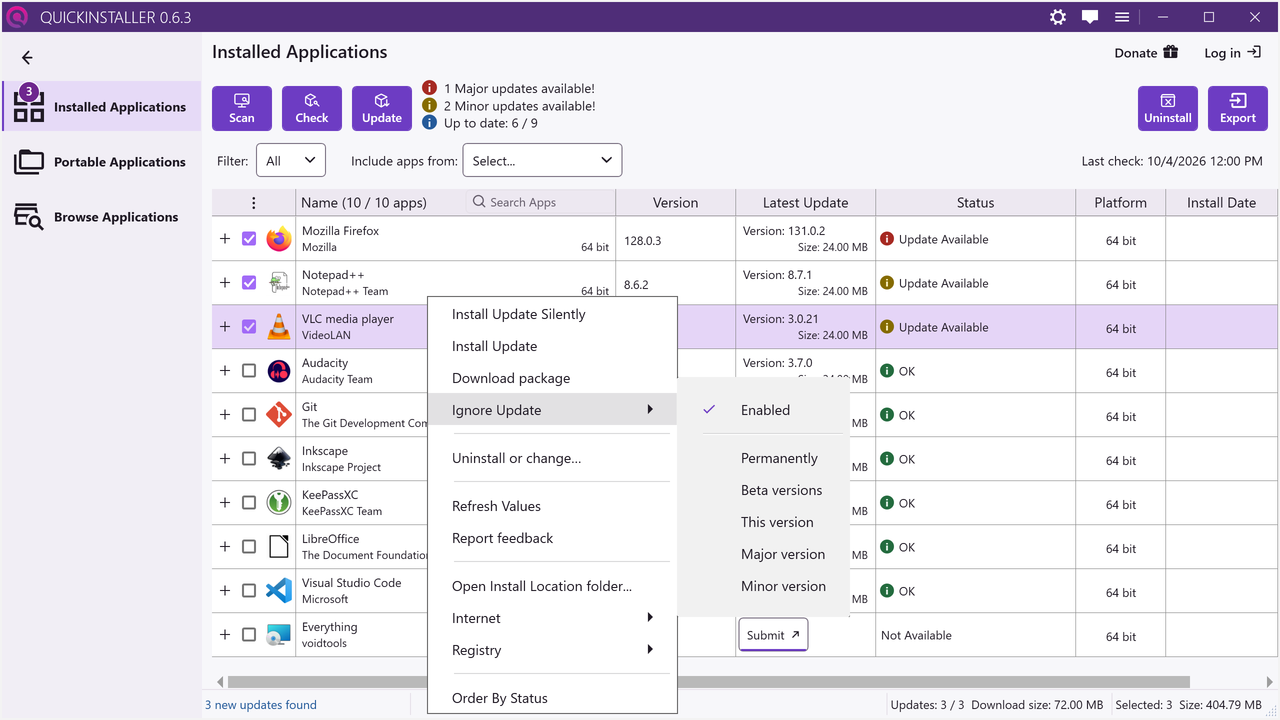Click the VLC media player cone icon

click(x=279, y=327)
